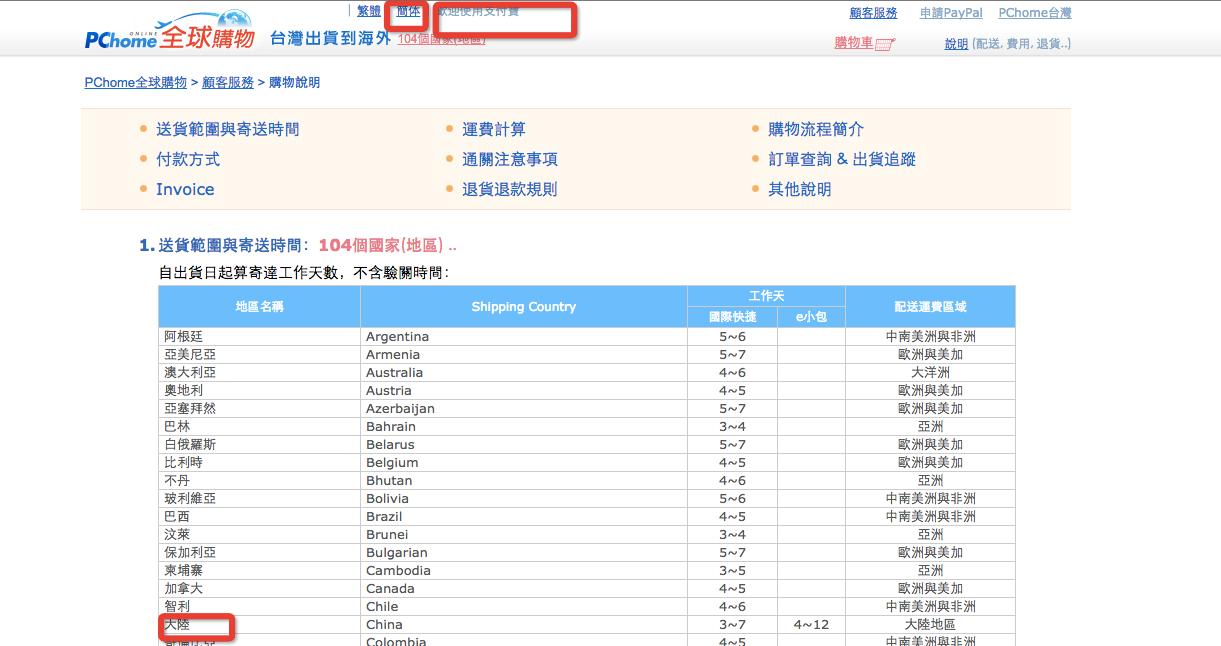This screenshot has width=1221, height=646.
Task: Click PChome全球購物 in the breadcrumb
Action: [x=135, y=83]
